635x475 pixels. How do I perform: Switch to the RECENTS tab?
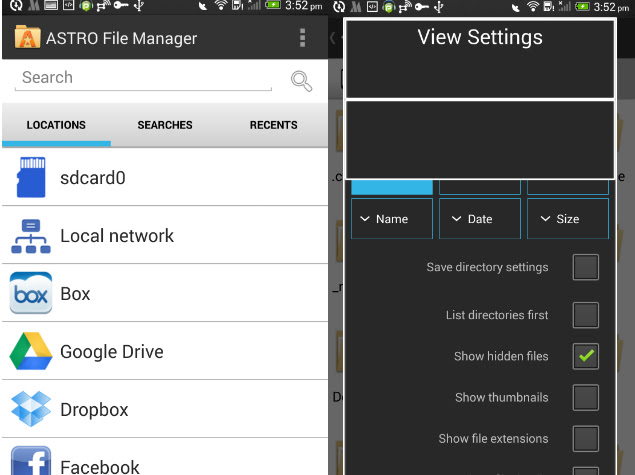coord(273,125)
